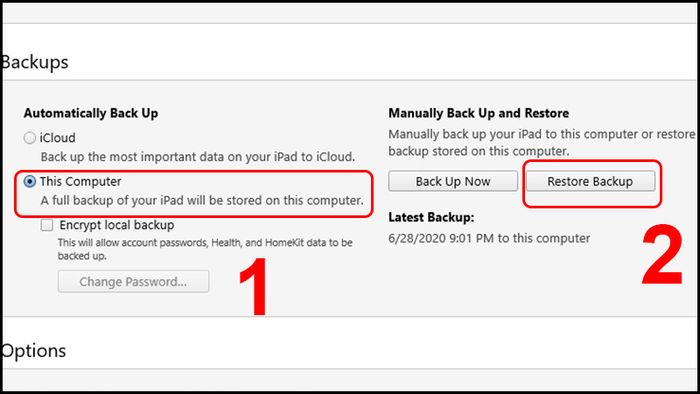Viewport: 700px width, 394px height.
Task: Click the Change Password button
Action: point(133,282)
